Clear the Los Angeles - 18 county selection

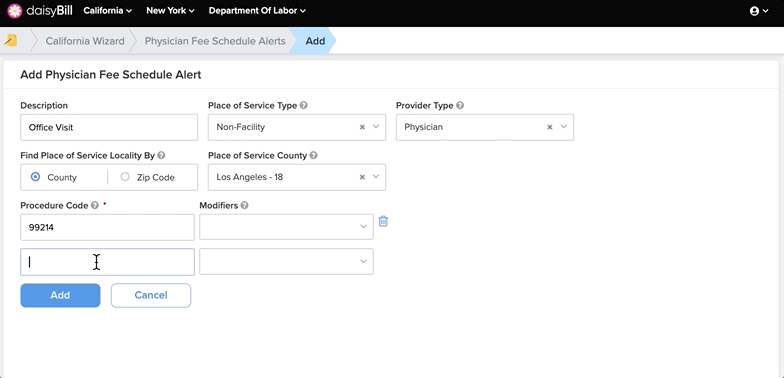point(362,176)
